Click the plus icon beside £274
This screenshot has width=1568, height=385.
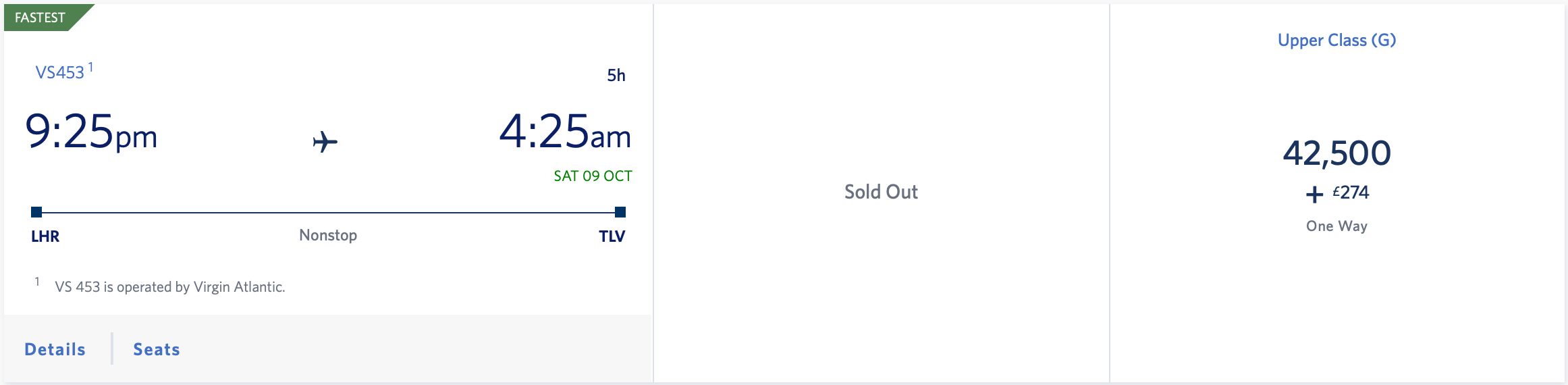[1314, 195]
